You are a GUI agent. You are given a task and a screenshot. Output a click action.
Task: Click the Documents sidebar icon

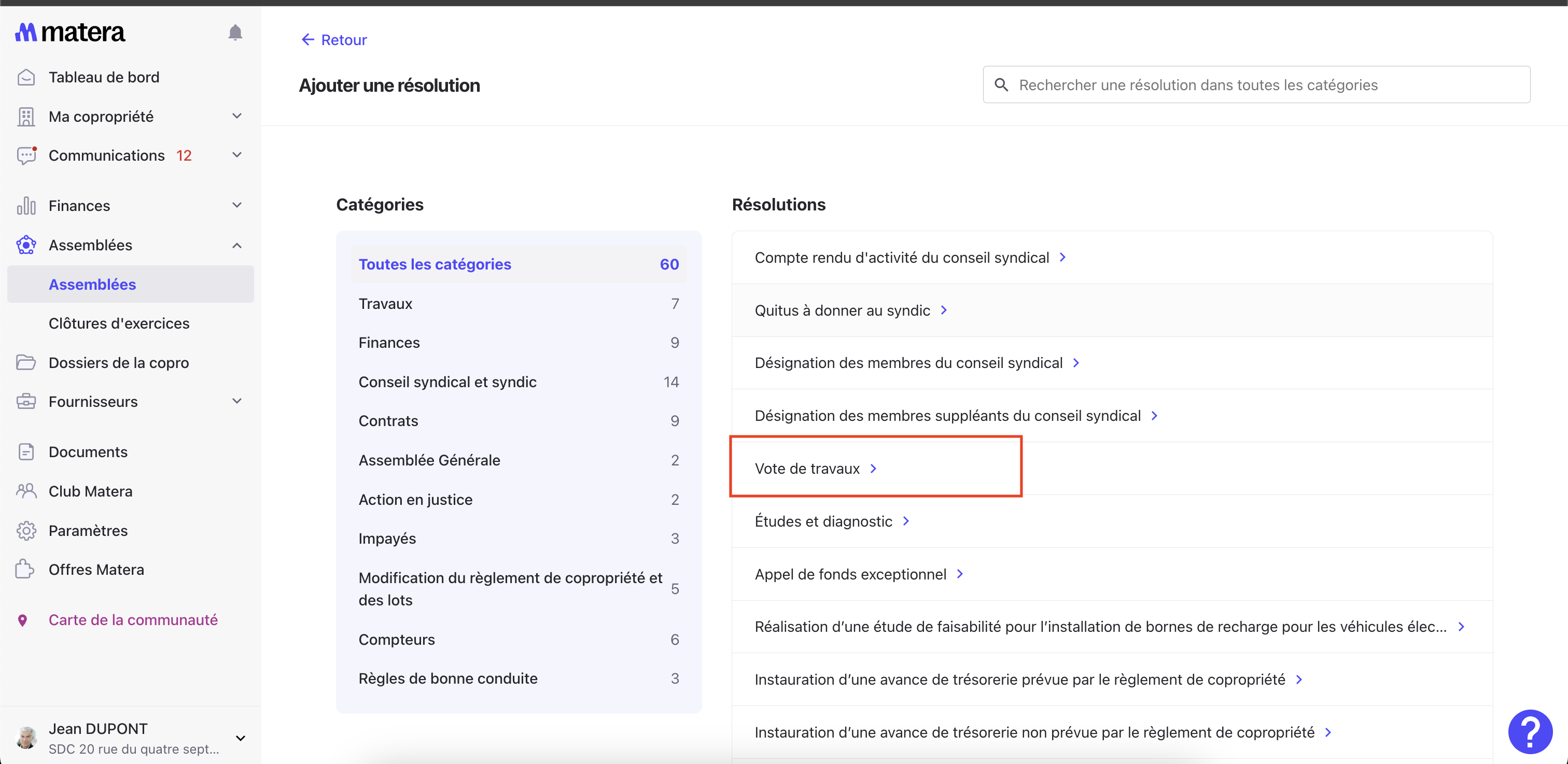pos(26,452)
